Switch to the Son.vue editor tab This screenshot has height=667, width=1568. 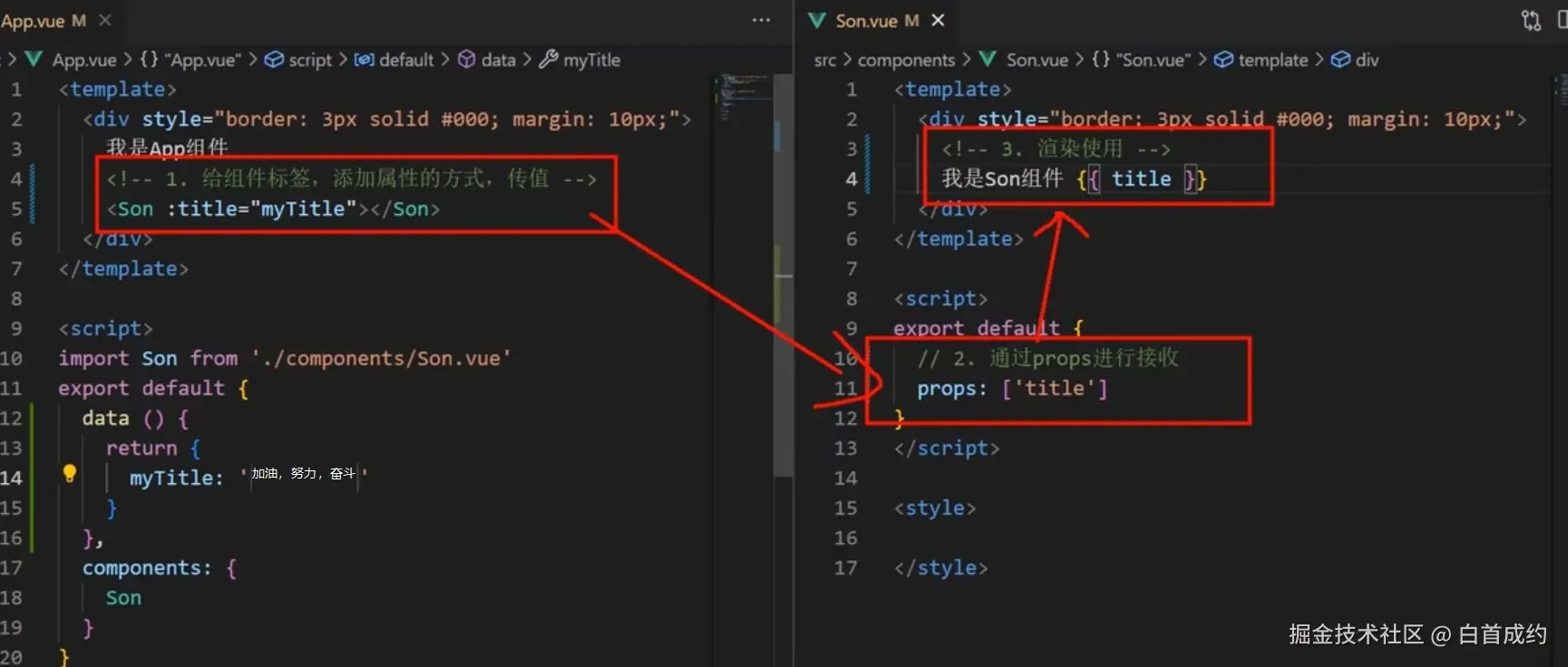click(876, 20)
